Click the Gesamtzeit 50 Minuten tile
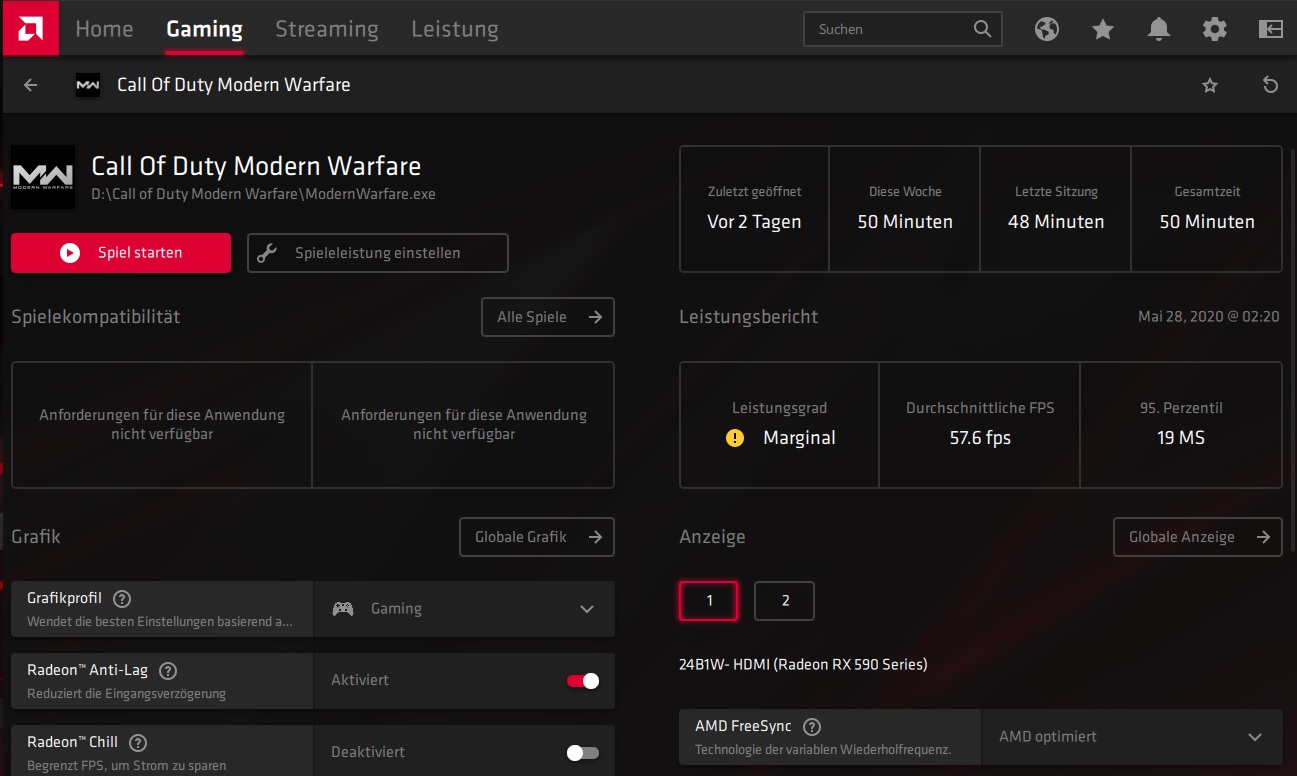 click(x=1207, y=209)
